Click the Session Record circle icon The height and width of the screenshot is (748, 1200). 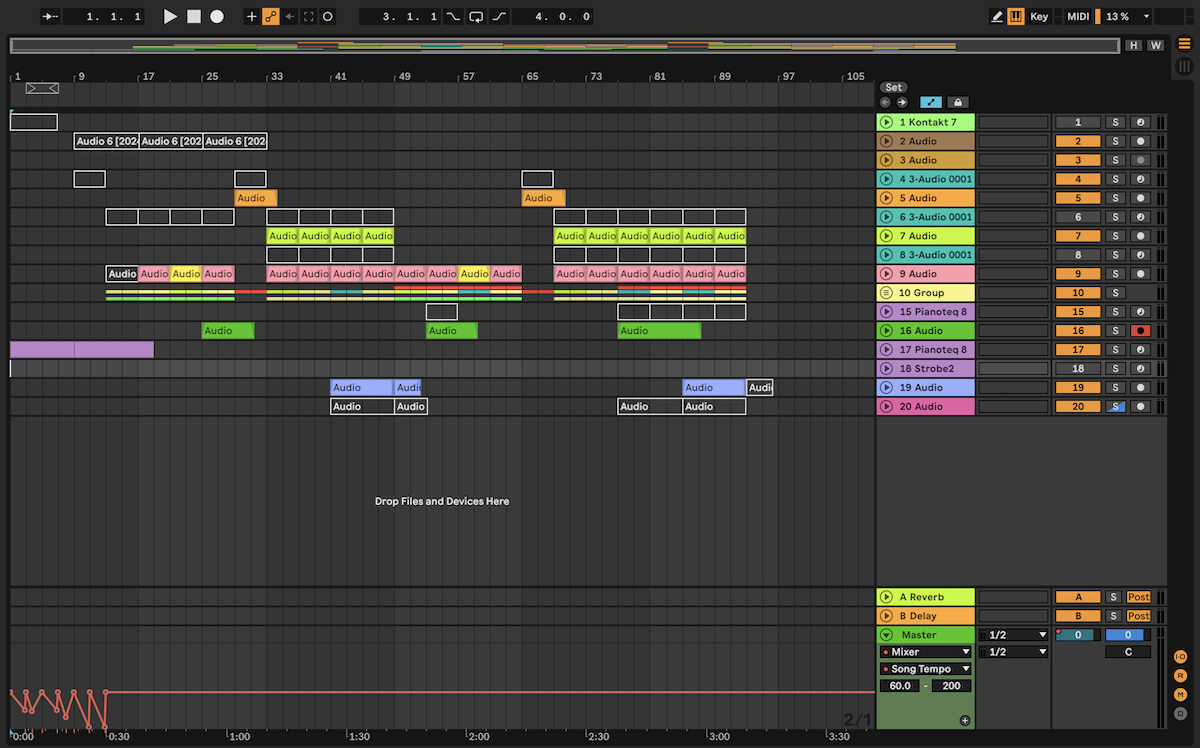coord(328,17)
